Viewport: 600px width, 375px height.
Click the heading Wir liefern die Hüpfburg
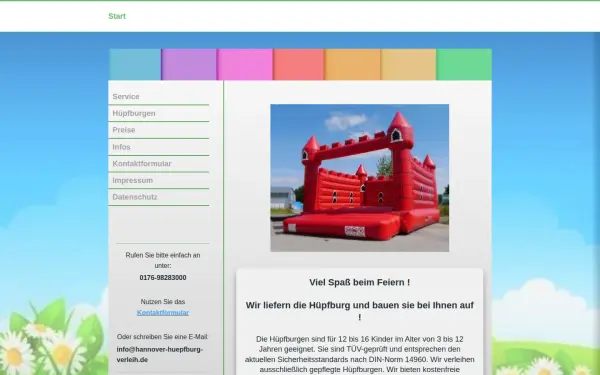(360, 311)
